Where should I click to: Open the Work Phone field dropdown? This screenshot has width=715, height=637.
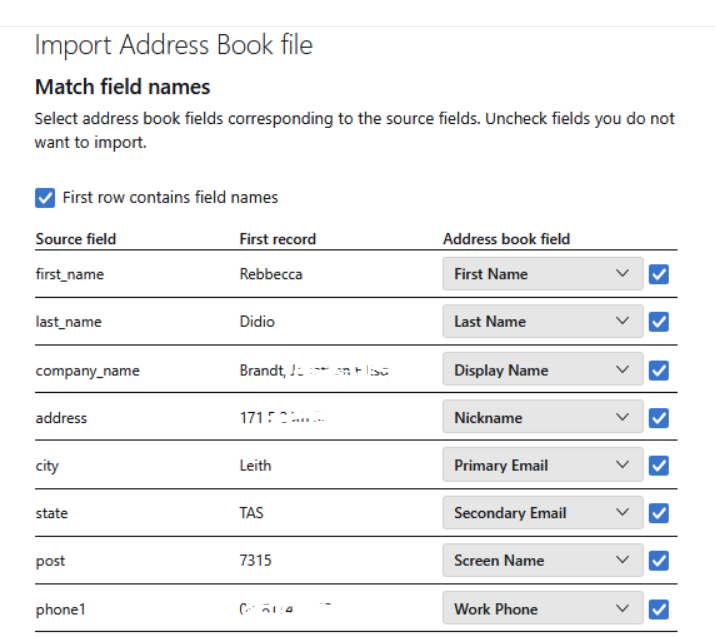click(542, 609)
